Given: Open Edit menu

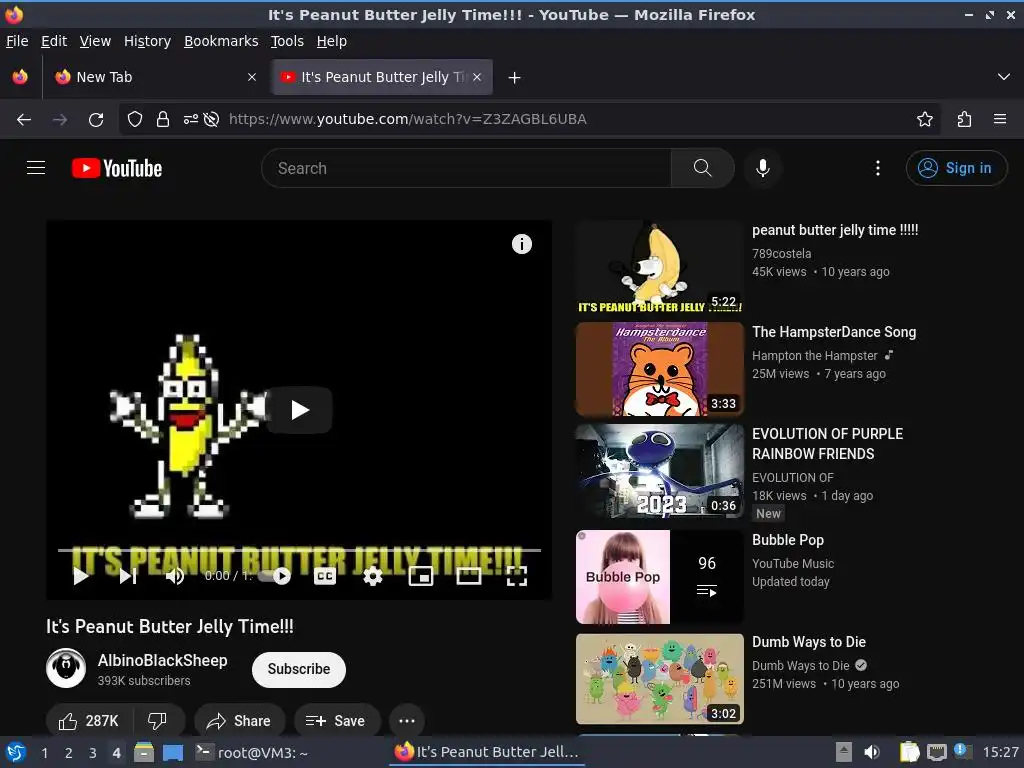Looking at the screenshot, I should [54, 41].
